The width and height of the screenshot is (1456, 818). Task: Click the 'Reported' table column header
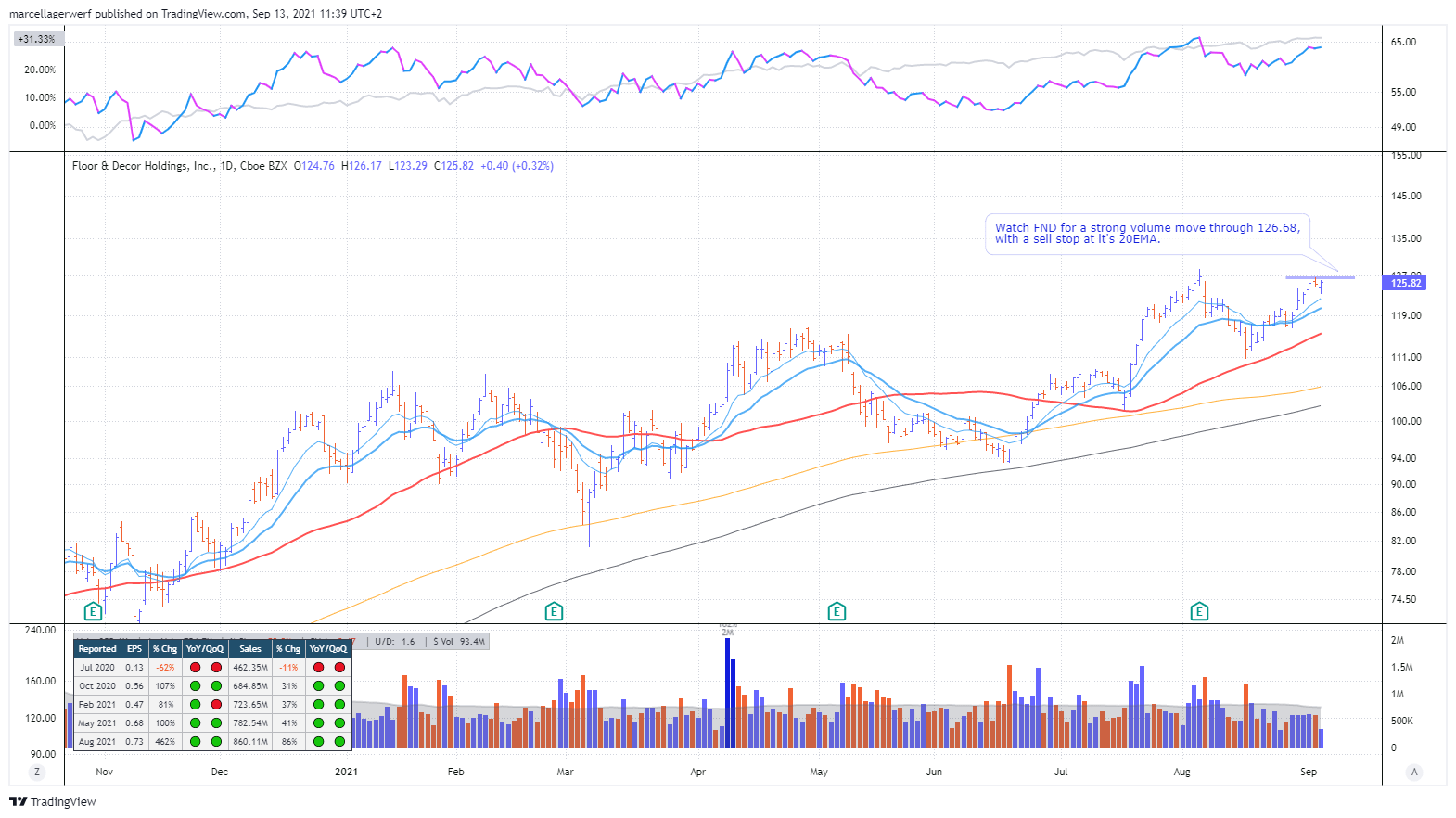pyautogui.click(x=97, y=648)
